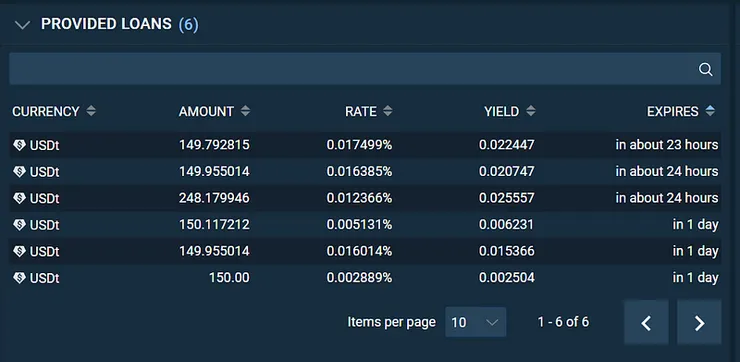Screen dimensions: 740x362
Task: Click the loans count (6)
Action: point(188,25)
